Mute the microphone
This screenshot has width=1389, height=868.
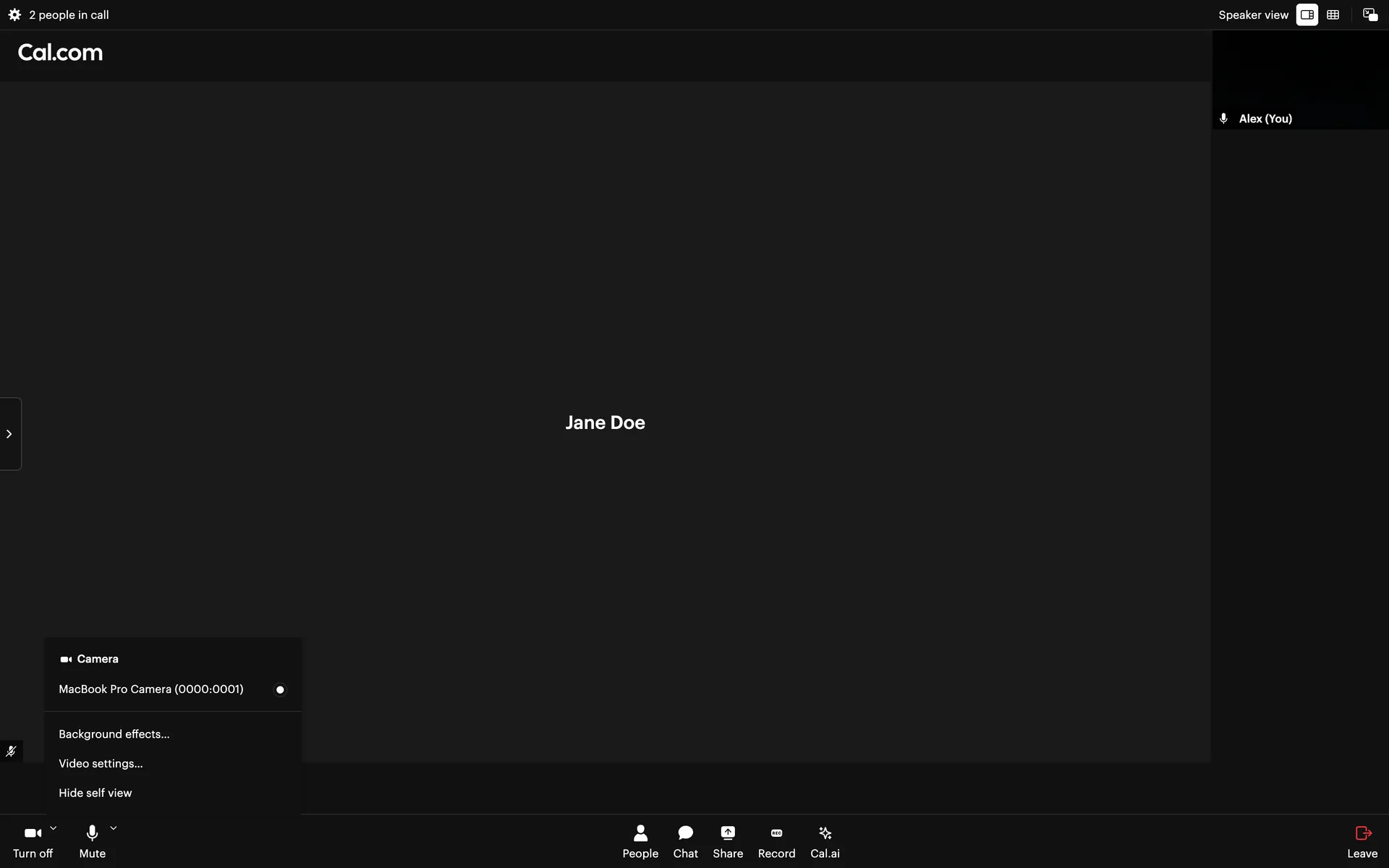coord(92,842)
